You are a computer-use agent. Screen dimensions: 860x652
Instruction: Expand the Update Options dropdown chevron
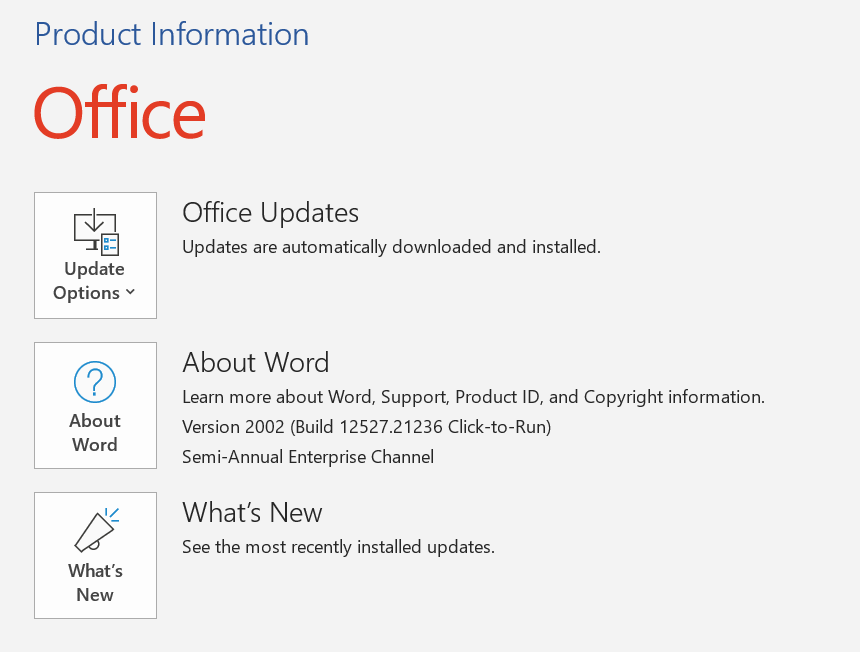click(x=131, y=293)
